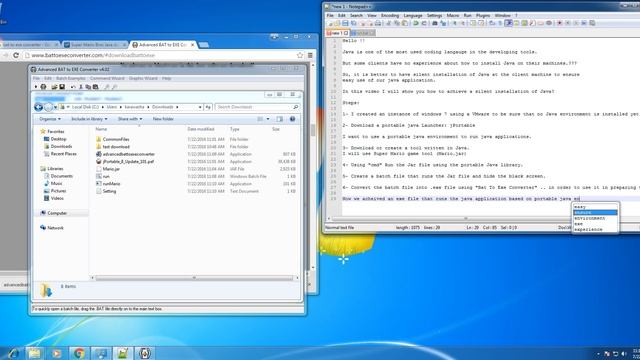Click the Save All icon in Notepad++
This screenshot has width=640, height=360.
(x=353, y=23)
